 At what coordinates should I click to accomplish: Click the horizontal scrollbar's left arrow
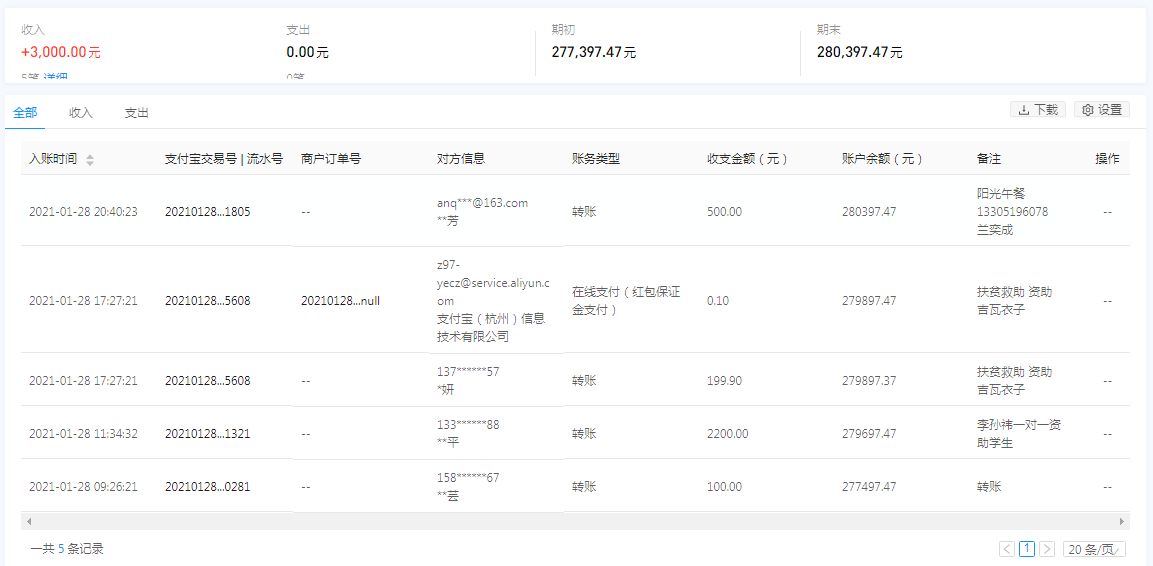tap(29, 521)
